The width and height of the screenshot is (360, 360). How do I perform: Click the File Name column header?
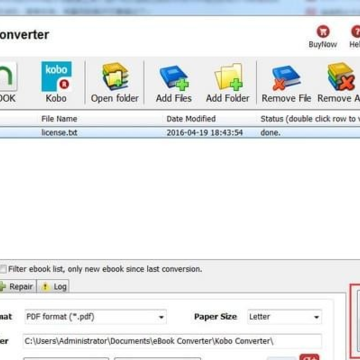point(59,119)
